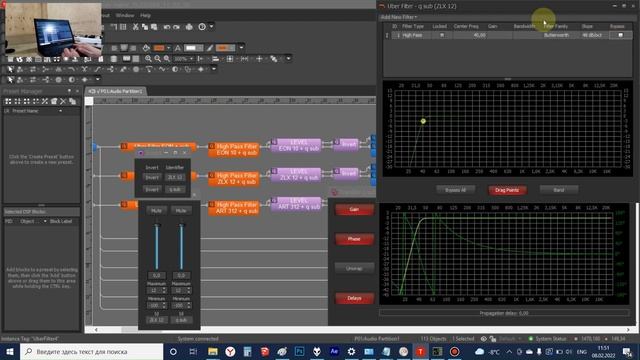Click the yellow filter drag point on the graph
This screenshot has height=360, width=640.
423,121
